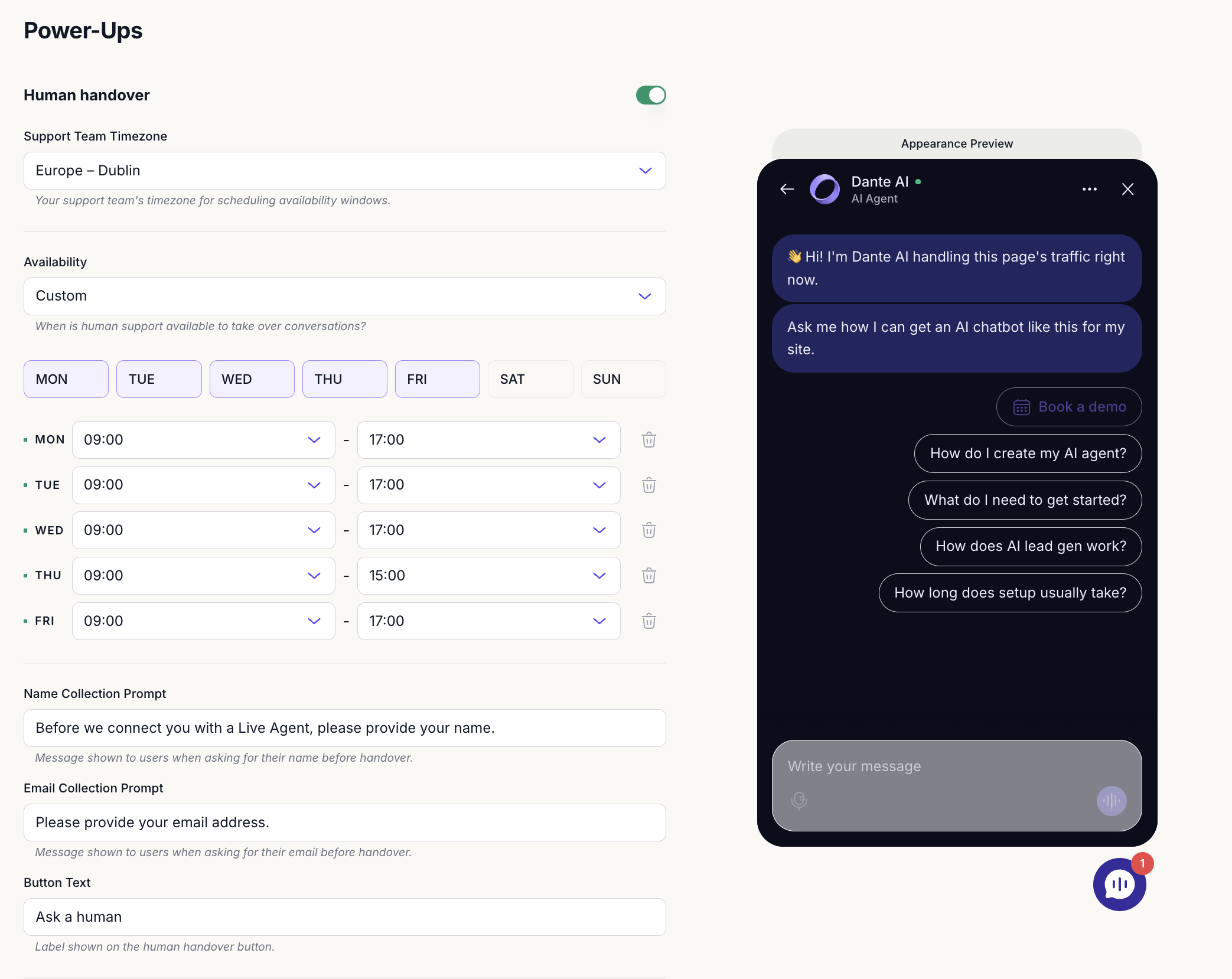Screen dimensions: 1232x979
Task: Open Tuesday start time 09:00 dropdown
Action: [203, 485]
